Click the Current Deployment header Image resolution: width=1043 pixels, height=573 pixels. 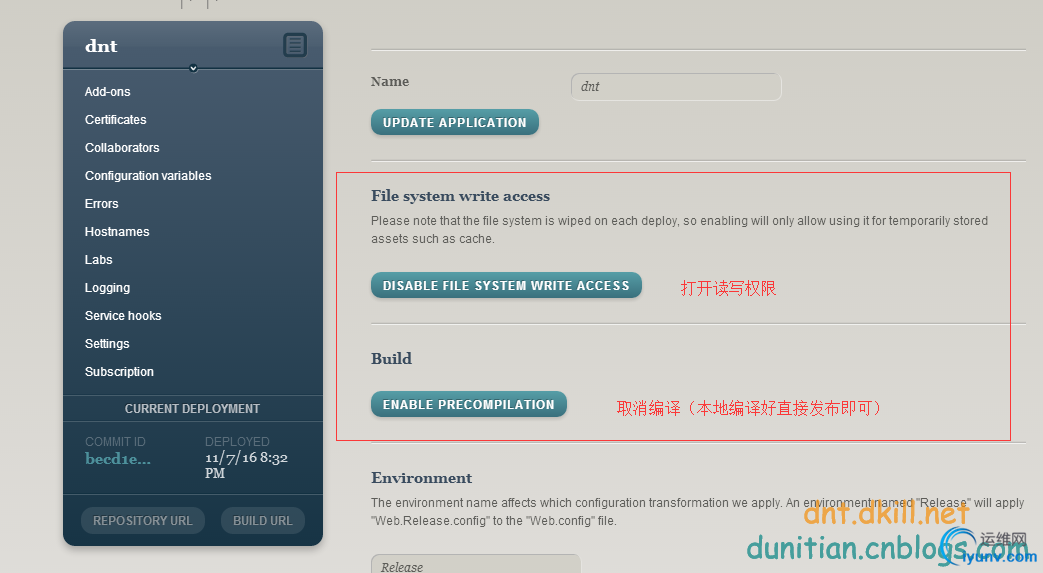tap(192, 409)
